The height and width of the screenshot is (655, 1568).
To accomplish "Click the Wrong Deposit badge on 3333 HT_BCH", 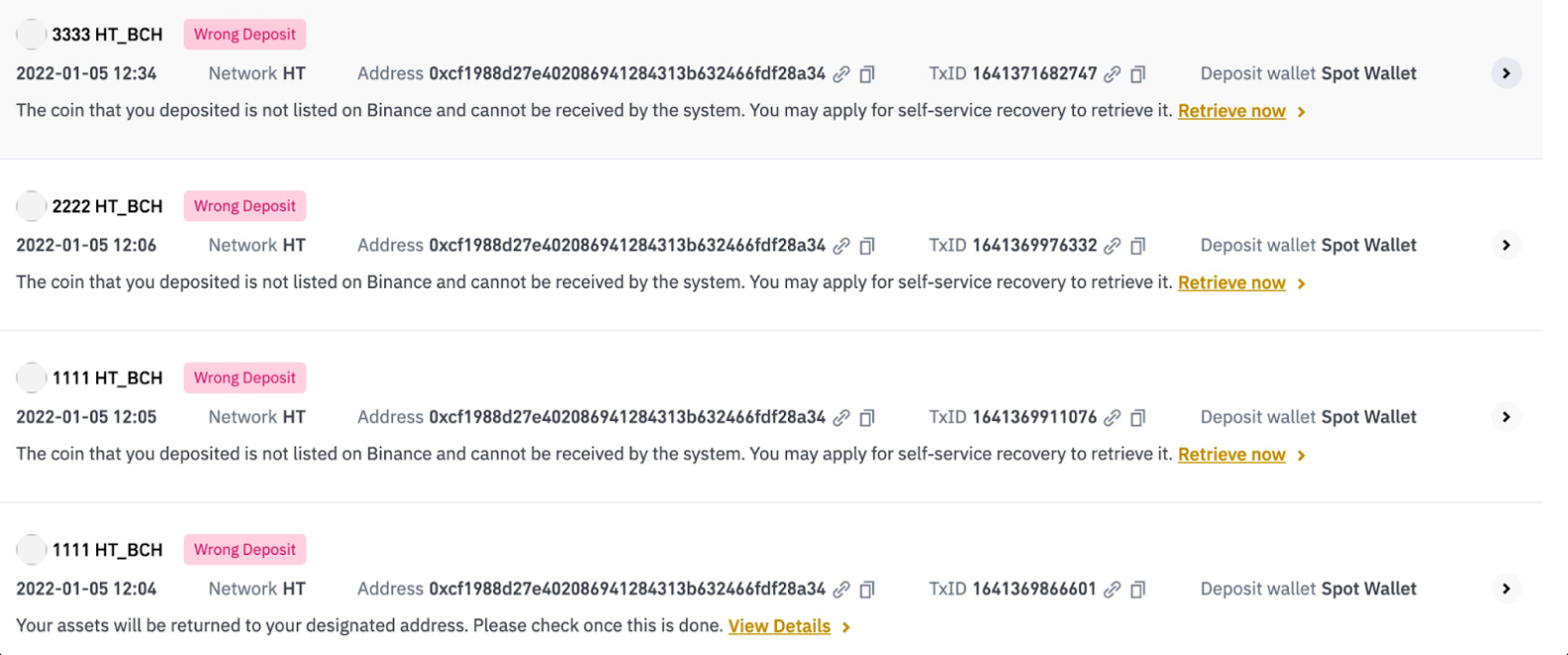I will [245, 35].
